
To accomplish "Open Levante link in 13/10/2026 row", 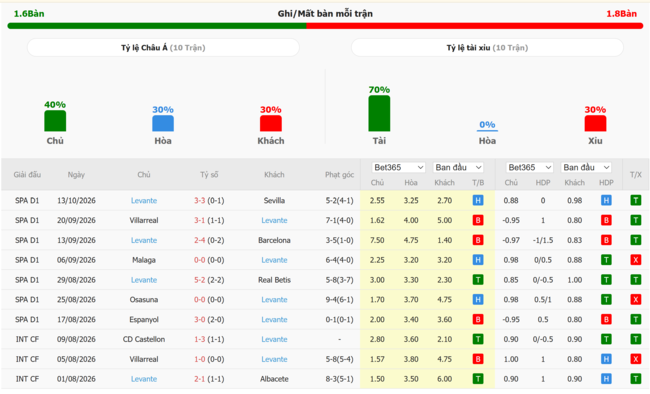I will [x=144, y=201].
